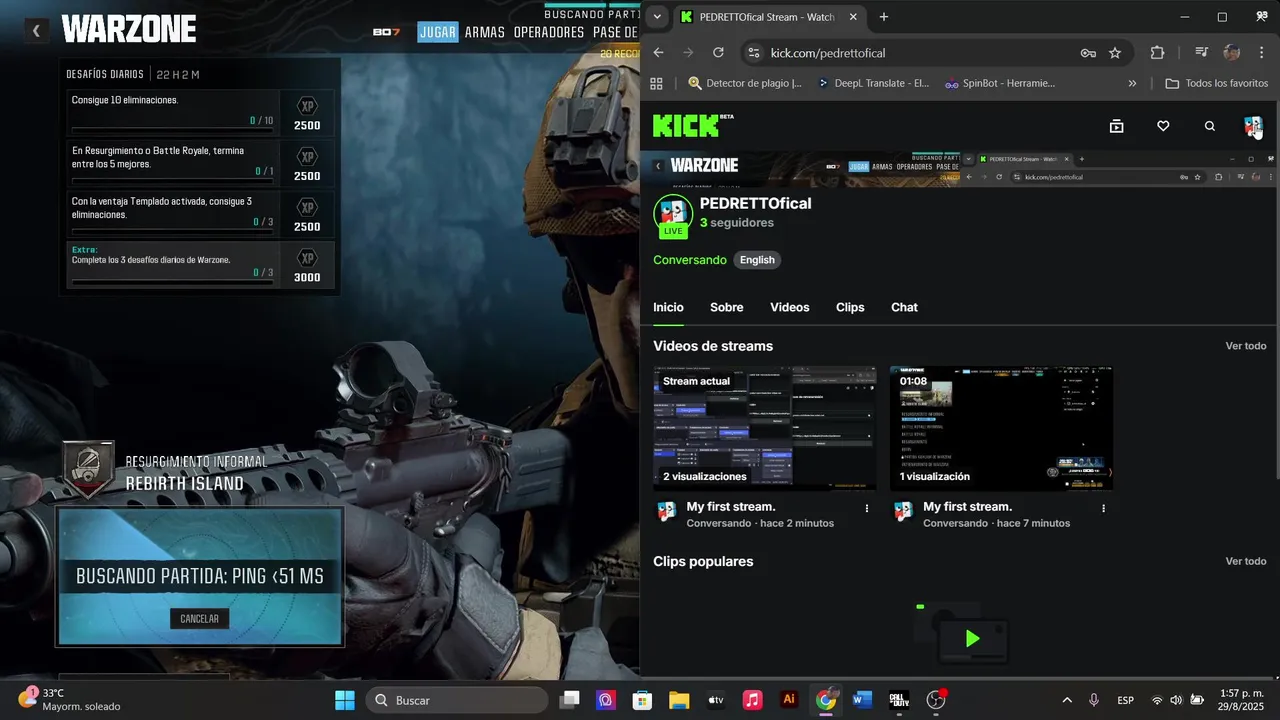Open Chrome apps grid shortcut
Screen dimensions: 1280x720
pos(657,83)
